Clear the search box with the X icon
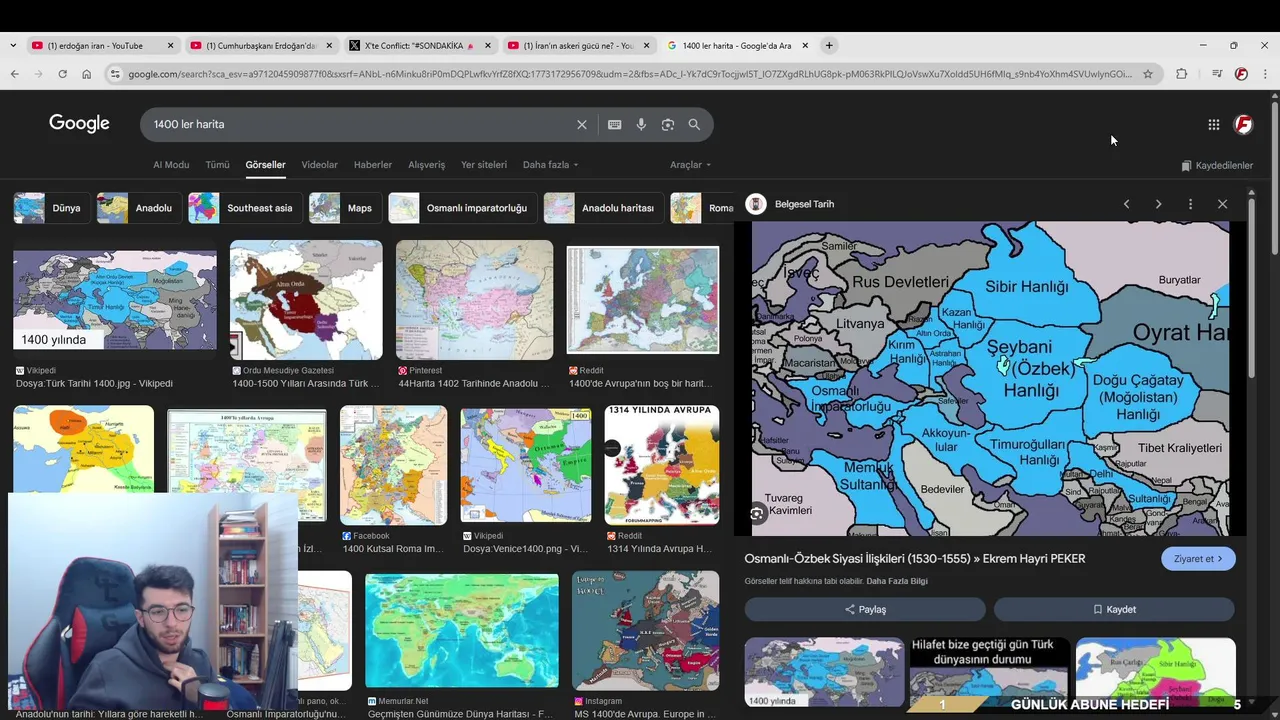The image size is (1280, 720). click(x=581, y=125)
